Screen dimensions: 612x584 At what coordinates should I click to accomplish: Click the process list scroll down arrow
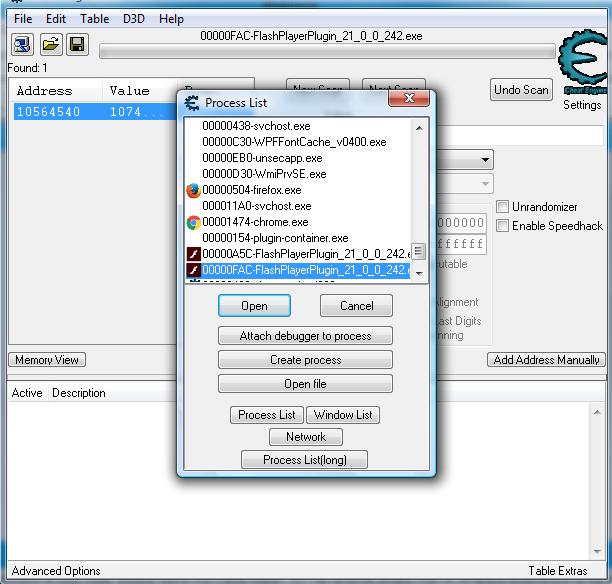coord(419,272)
